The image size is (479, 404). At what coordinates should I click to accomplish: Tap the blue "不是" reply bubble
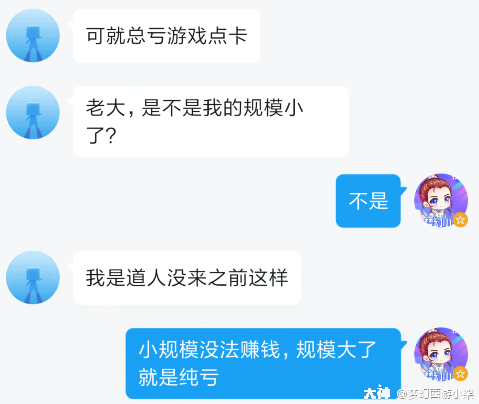pos(368,201)
